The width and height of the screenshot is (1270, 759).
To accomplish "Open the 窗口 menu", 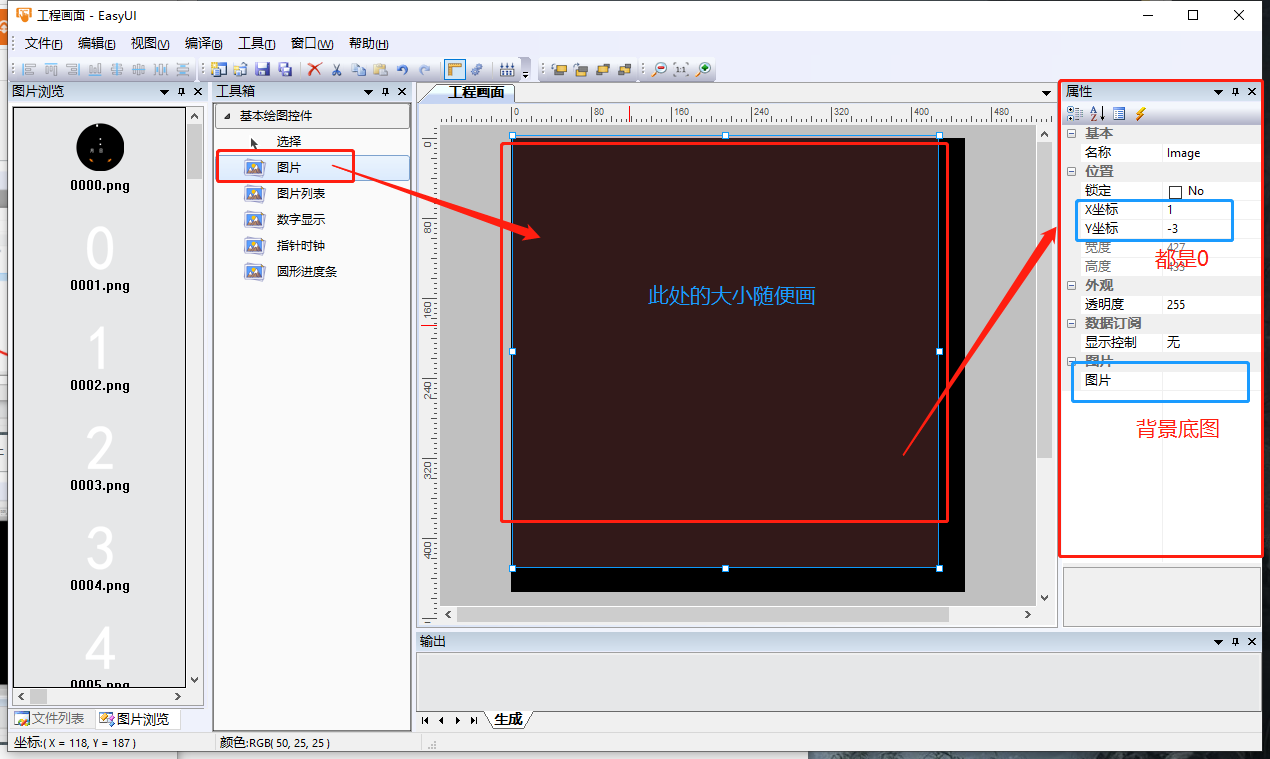I will pyautogui.click(x=312, y=43).
